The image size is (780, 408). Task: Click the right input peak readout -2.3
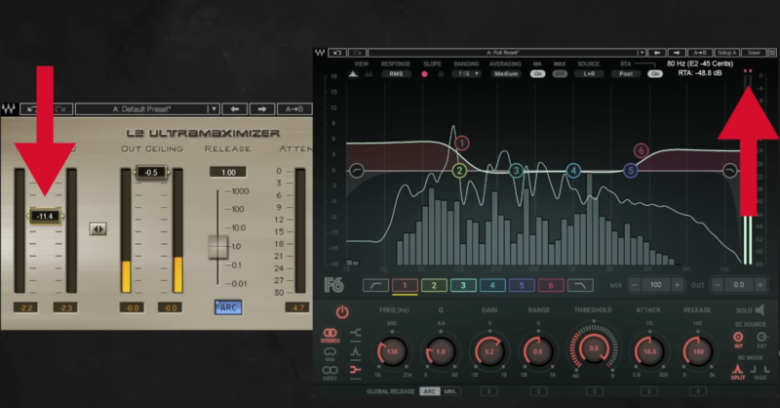click(65, 308)
